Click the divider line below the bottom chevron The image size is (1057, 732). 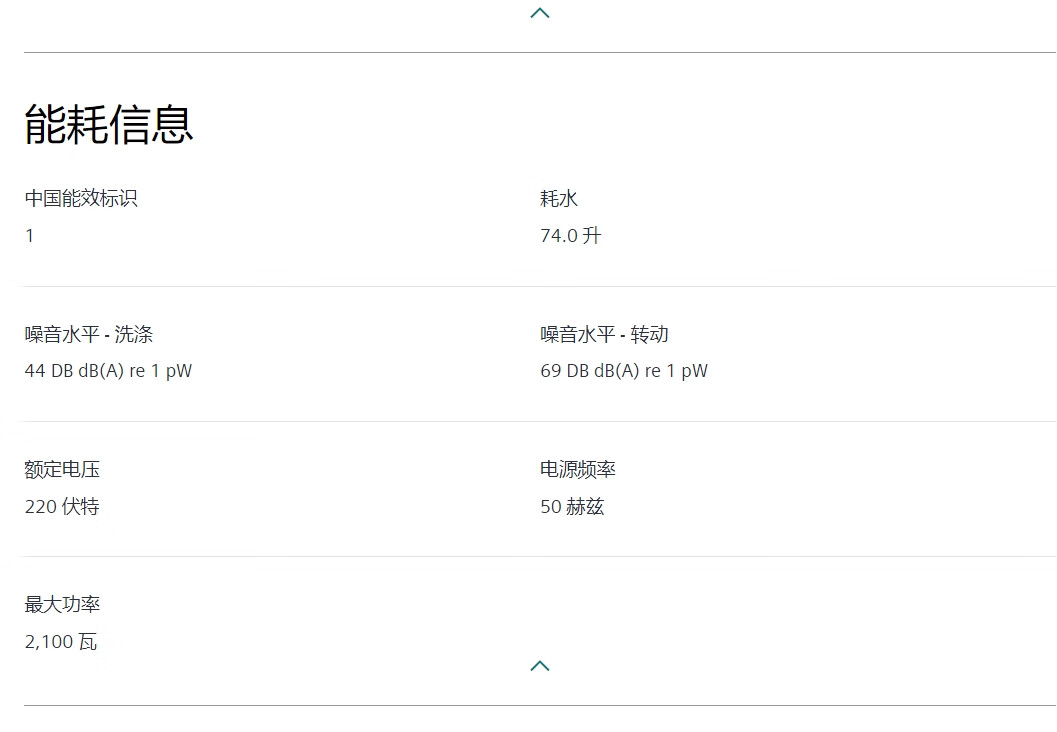(540, 705)
